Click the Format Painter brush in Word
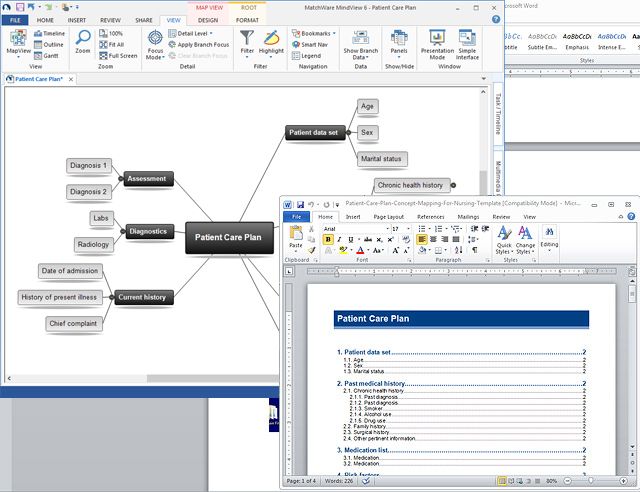This screenshot has width=640, height=492. (x=311, y=250)
